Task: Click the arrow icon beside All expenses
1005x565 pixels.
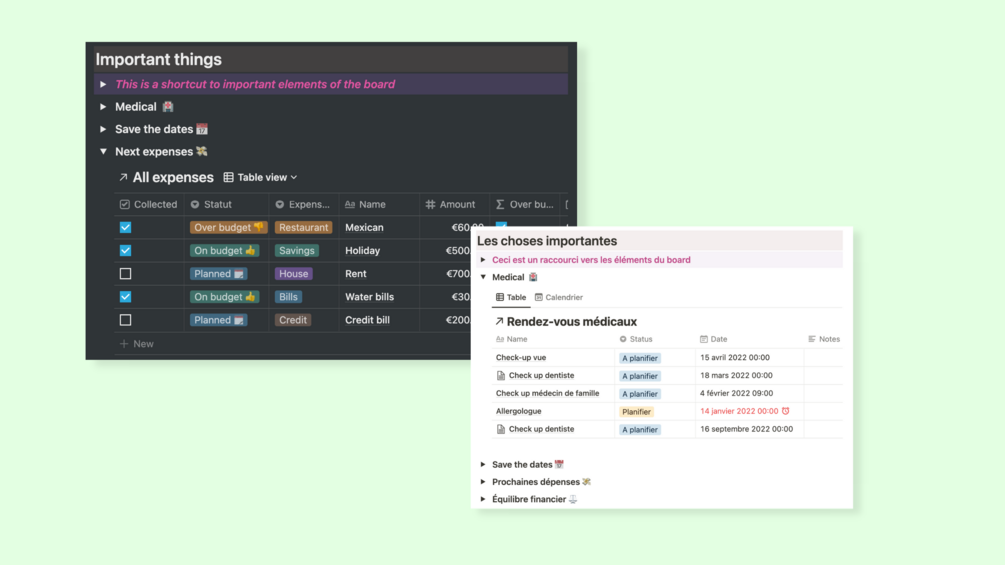Action: tap(123, 177)
